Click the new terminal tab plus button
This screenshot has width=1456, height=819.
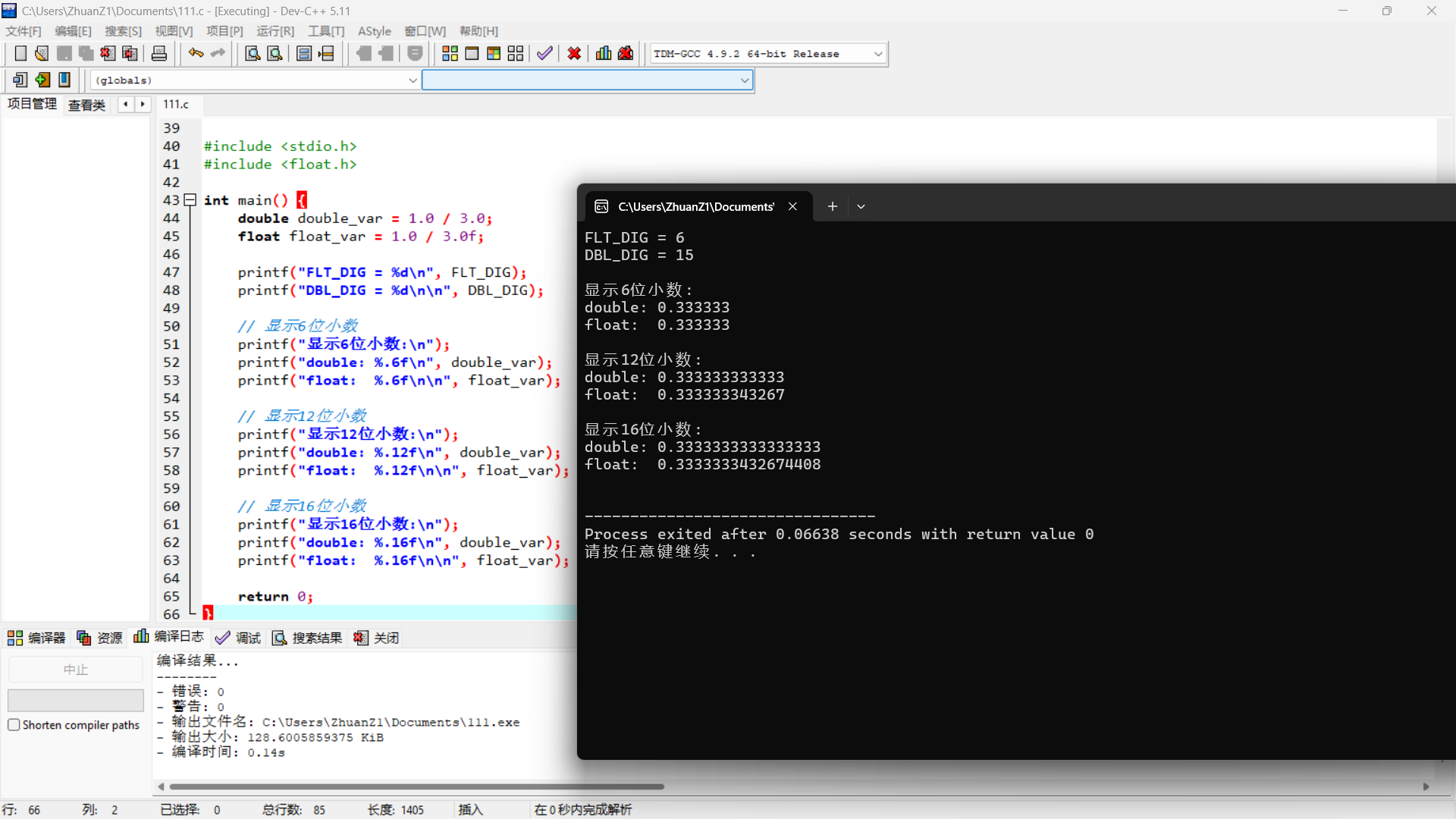[832, 206]
